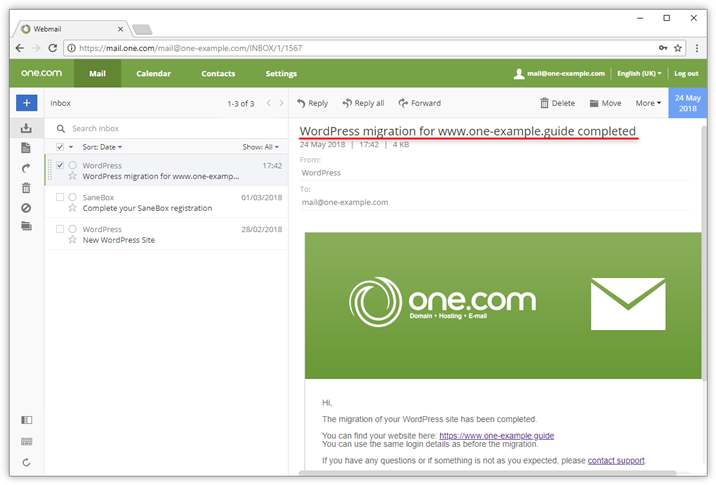The height and width of the screenshot is (485, 716).
Task: Click the Delete button
Action: click(558, 103)
